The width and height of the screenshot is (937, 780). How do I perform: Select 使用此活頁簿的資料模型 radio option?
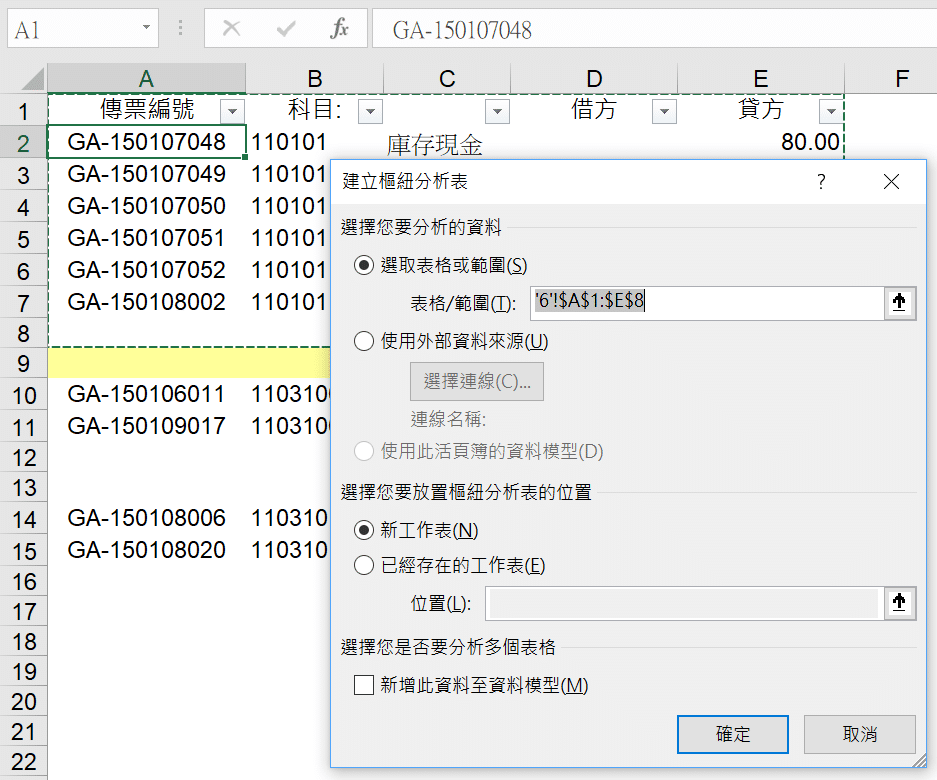click(x=364, y=451)
